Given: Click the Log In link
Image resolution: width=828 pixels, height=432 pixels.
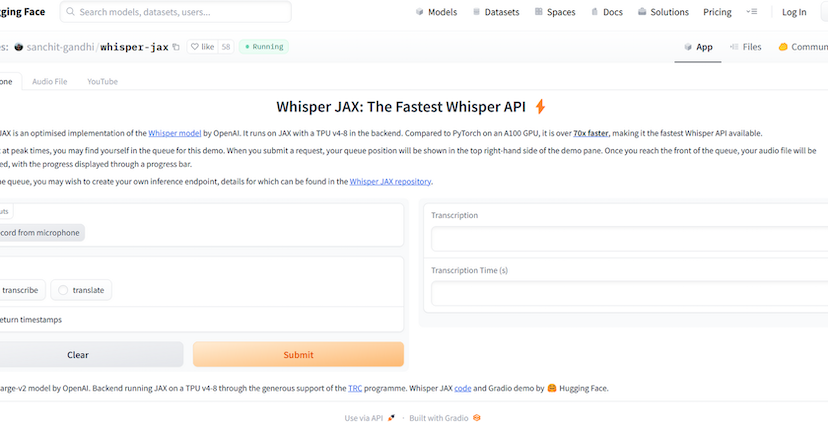Looking at the screenshot, I should (x=794, y=12).
